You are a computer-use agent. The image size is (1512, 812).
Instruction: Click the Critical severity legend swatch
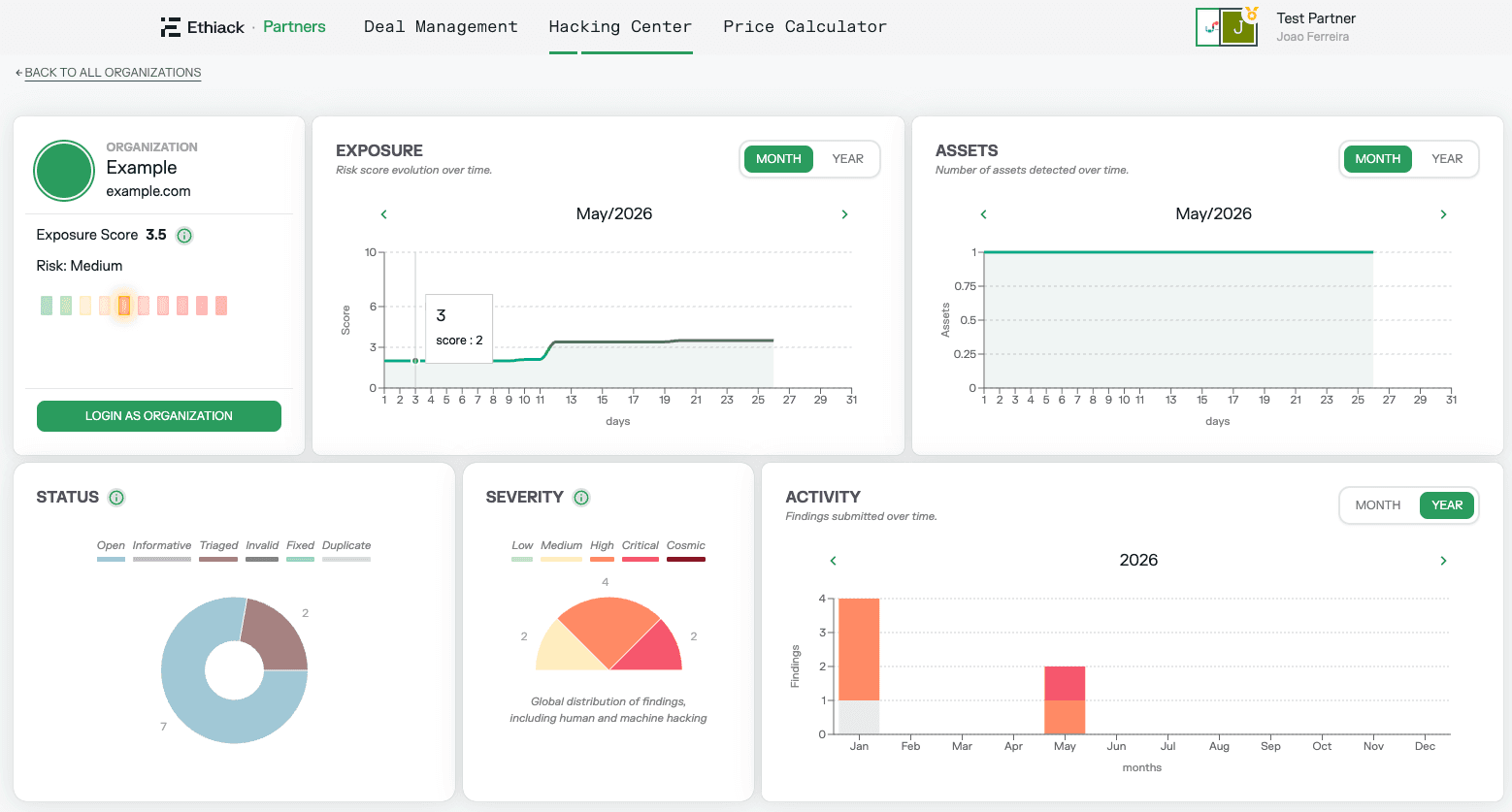[641, 559]
